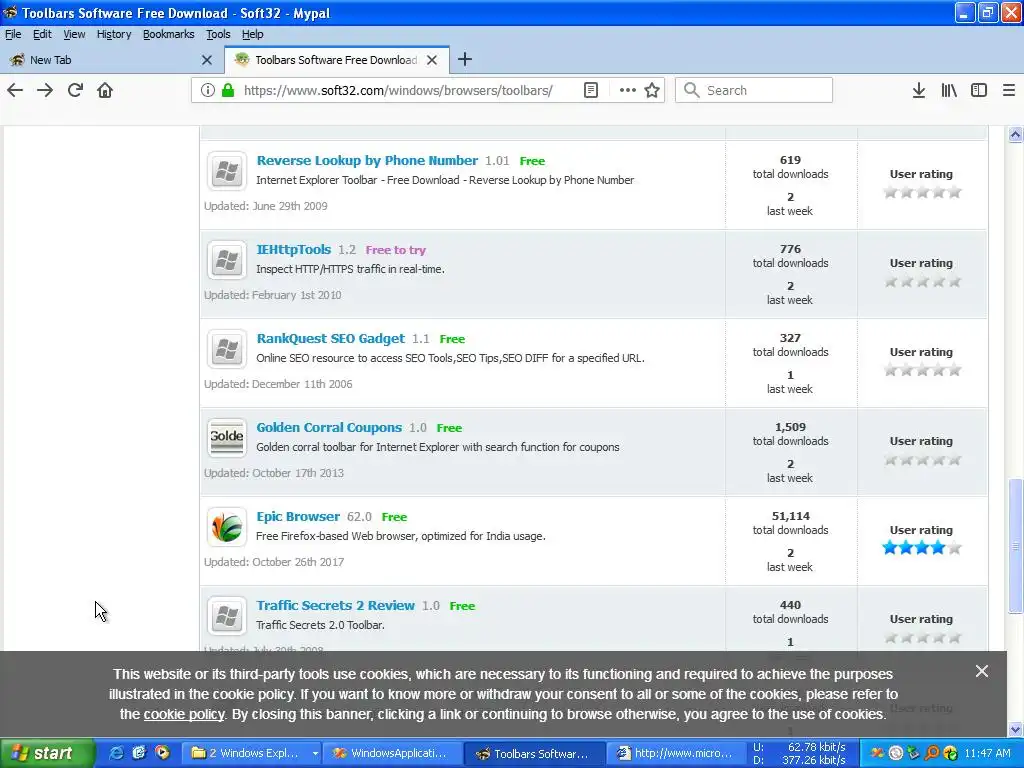1024x768 pixels.
Task: Open the Windows Start menu
Action: 47,753
